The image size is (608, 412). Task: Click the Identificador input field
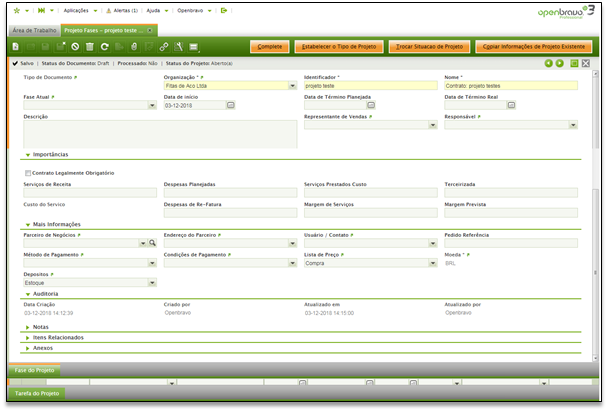(x=368, y=86)
